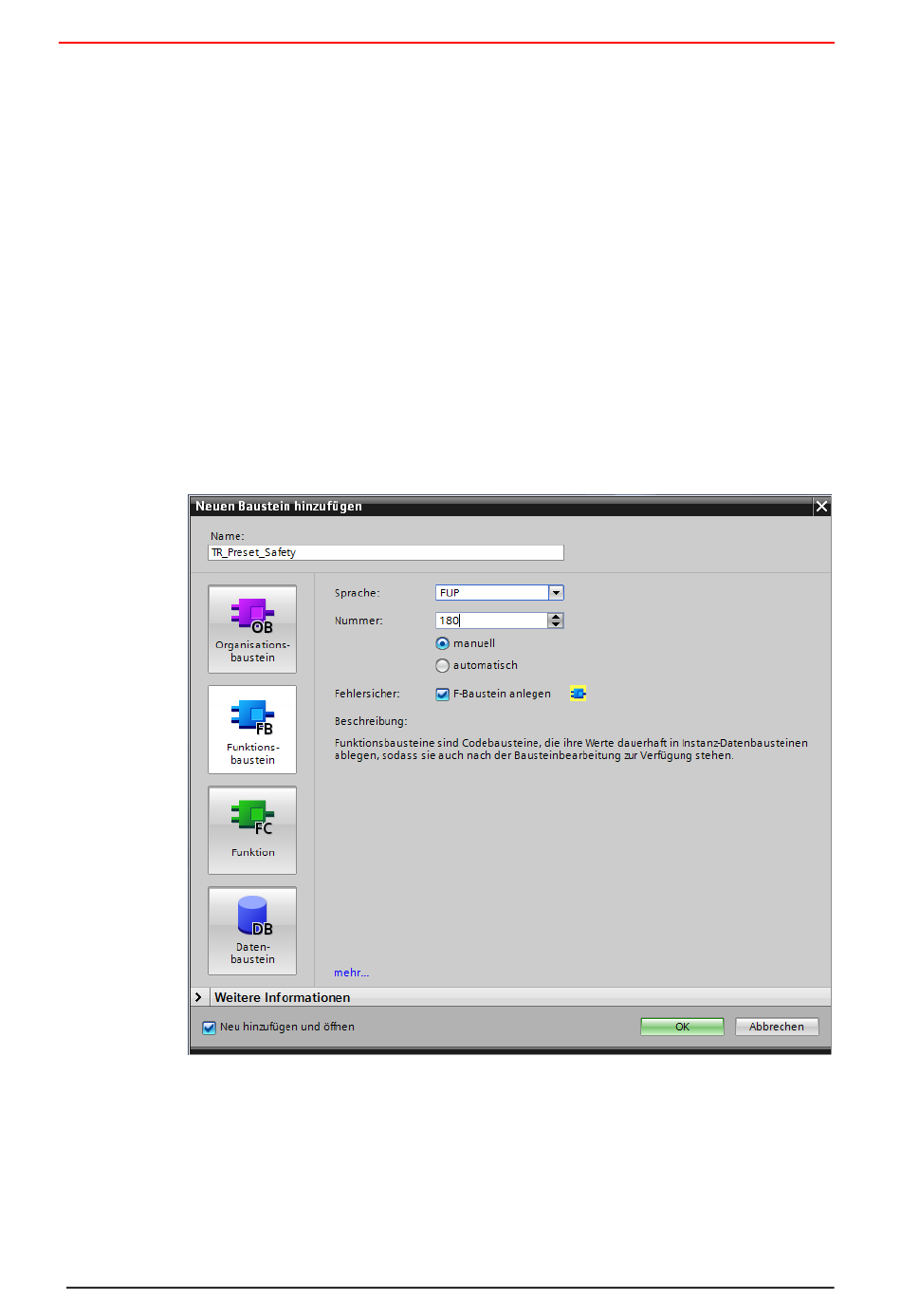Select the automatisch numbering option
This screenshot has height=1316, width=901.
442,665
